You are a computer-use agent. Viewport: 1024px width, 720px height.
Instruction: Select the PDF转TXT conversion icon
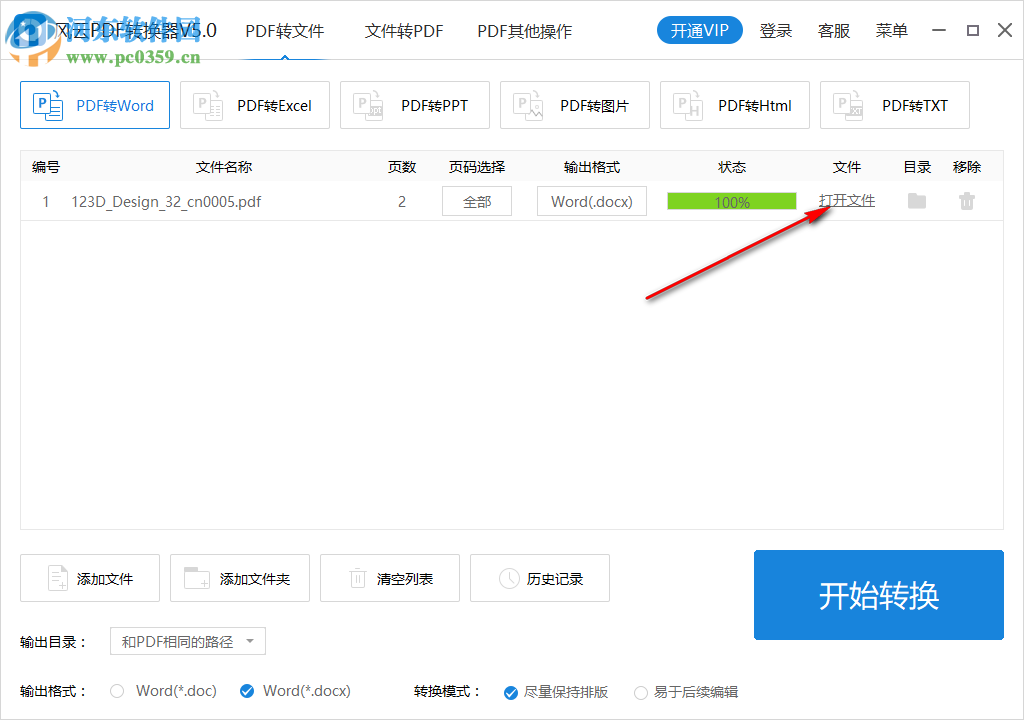coord(846,105)
